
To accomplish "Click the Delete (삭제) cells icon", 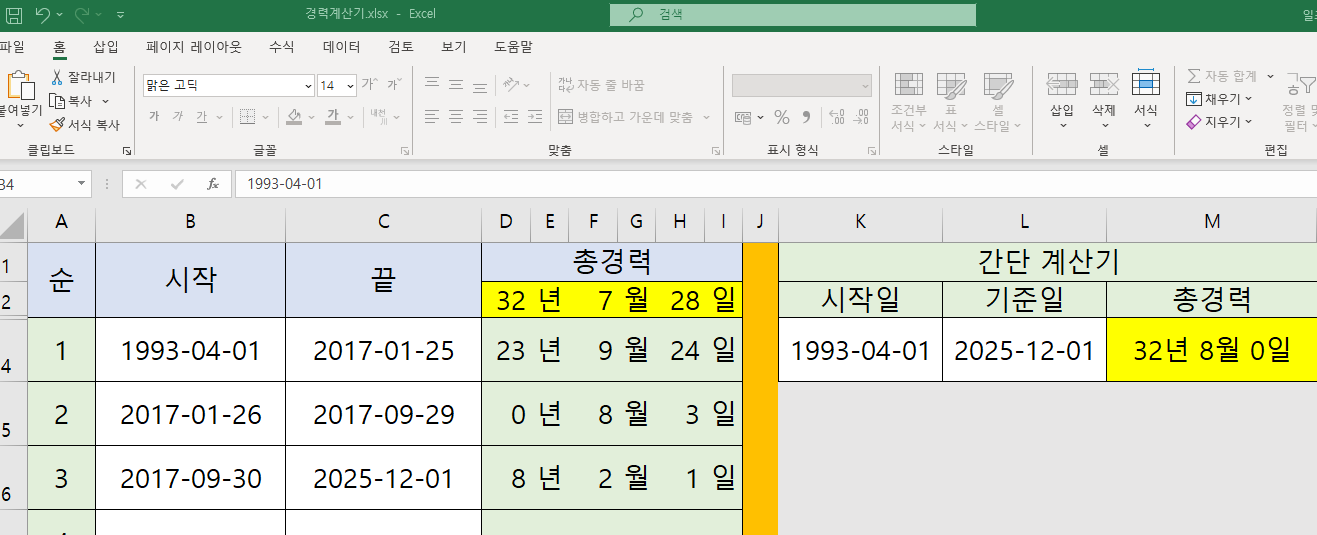I will tap(1103, 85).
